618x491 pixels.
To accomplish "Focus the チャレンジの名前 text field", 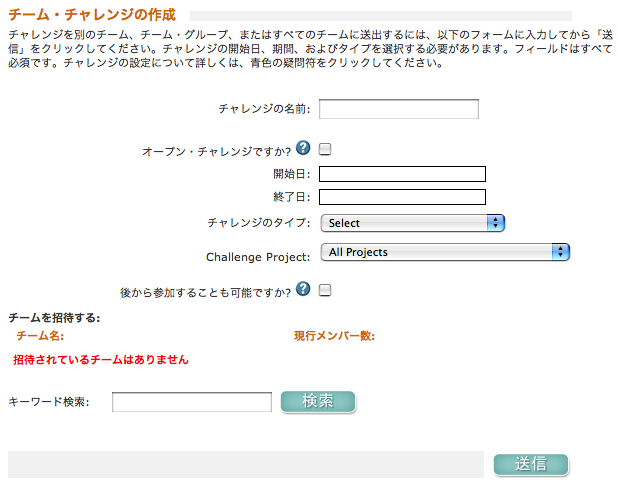I will [399, 109].
